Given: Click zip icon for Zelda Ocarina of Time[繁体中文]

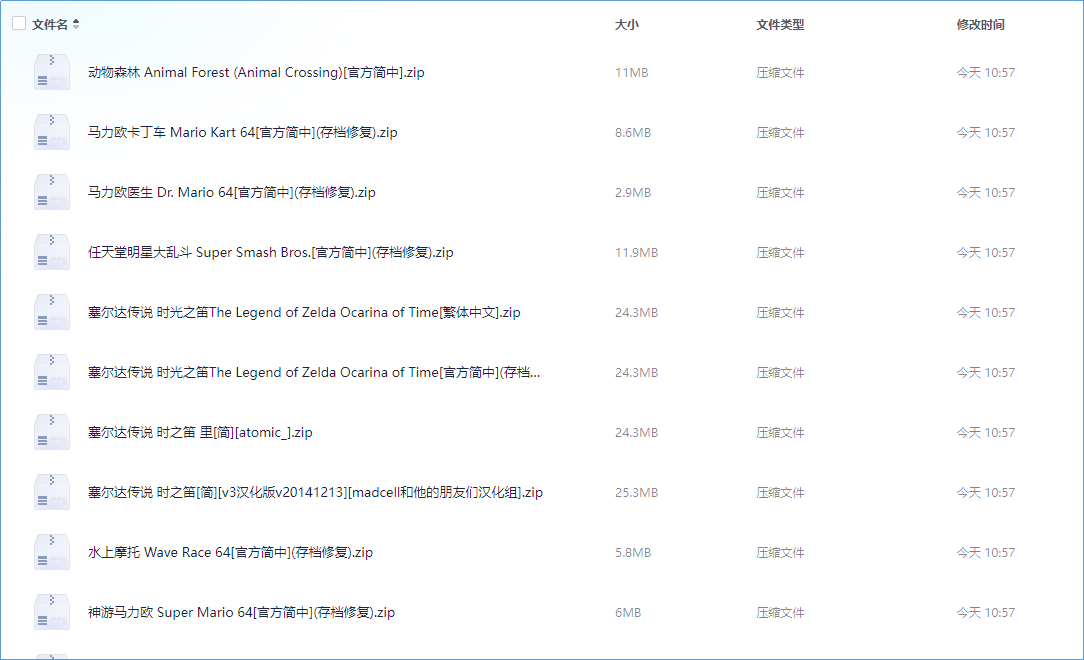Looking at the screenshot, I should 52,312.
